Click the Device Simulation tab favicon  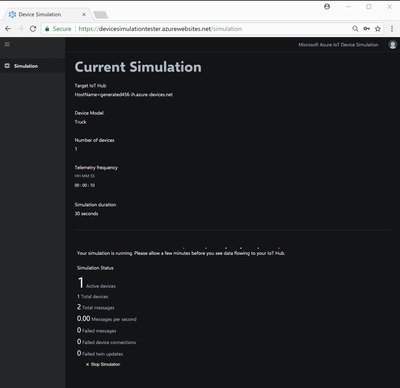(12, 14)
